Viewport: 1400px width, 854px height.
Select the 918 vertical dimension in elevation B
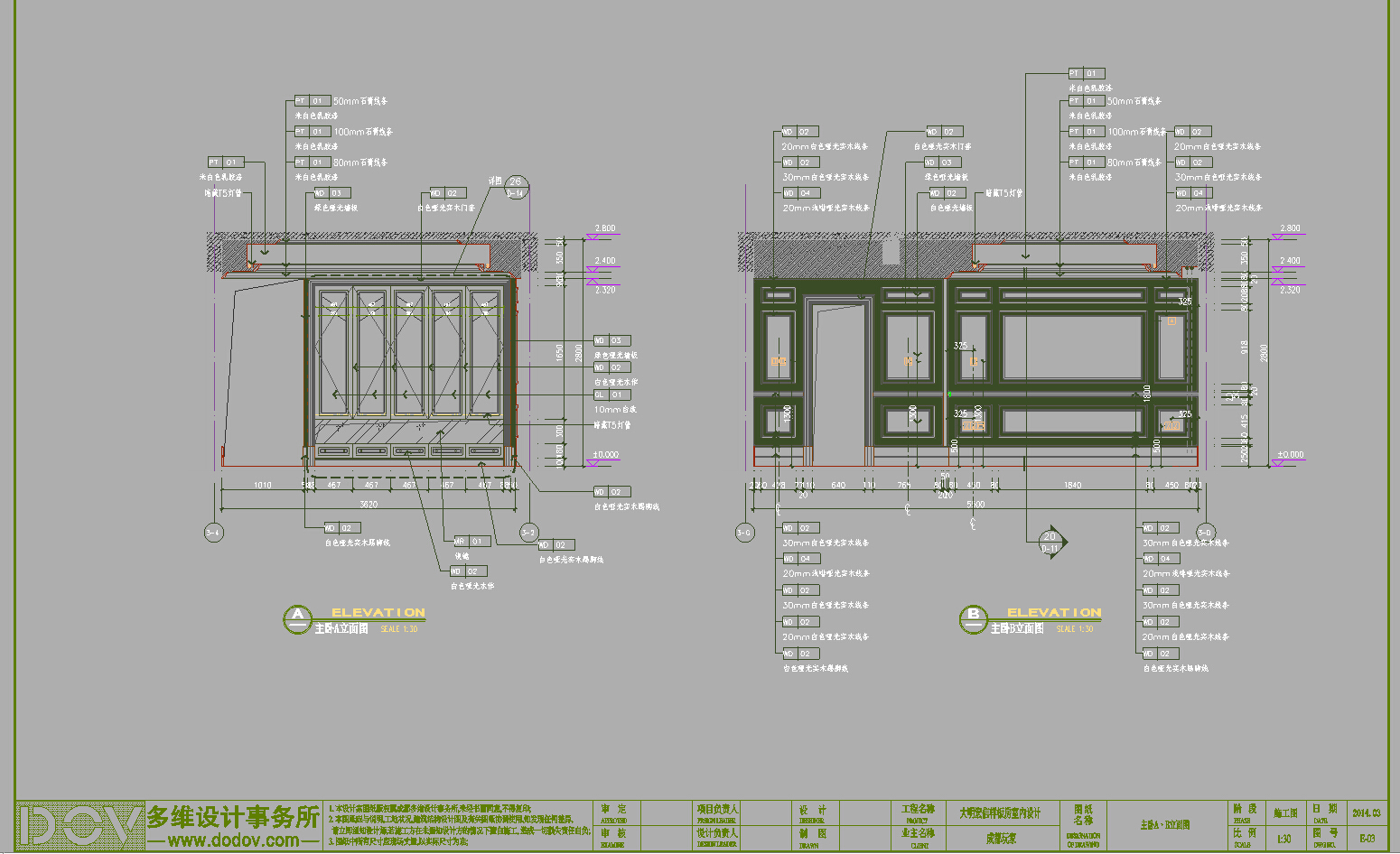[1244, 348]
